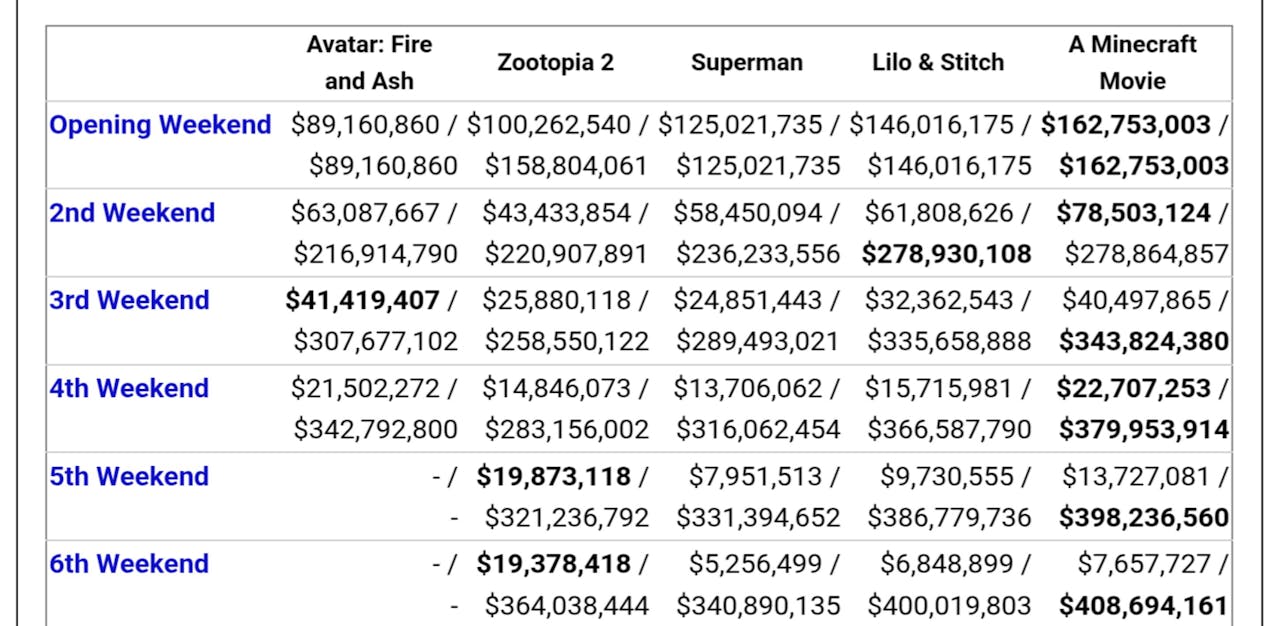This screenshot has width=1271, height=626.
Task: Click the bold $41,419,407 Avatar weekend figure
Action: click(362, 300)
